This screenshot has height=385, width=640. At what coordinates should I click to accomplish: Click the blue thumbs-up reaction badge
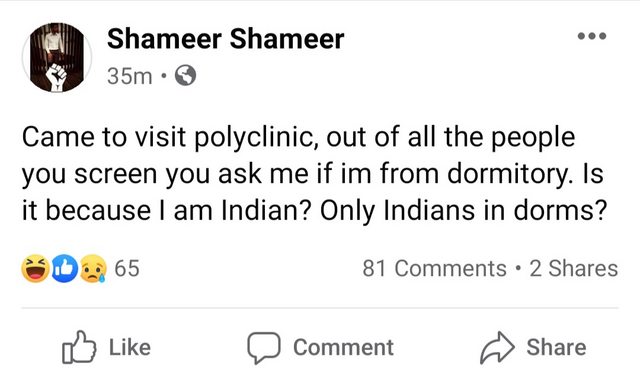pos(64,269)
